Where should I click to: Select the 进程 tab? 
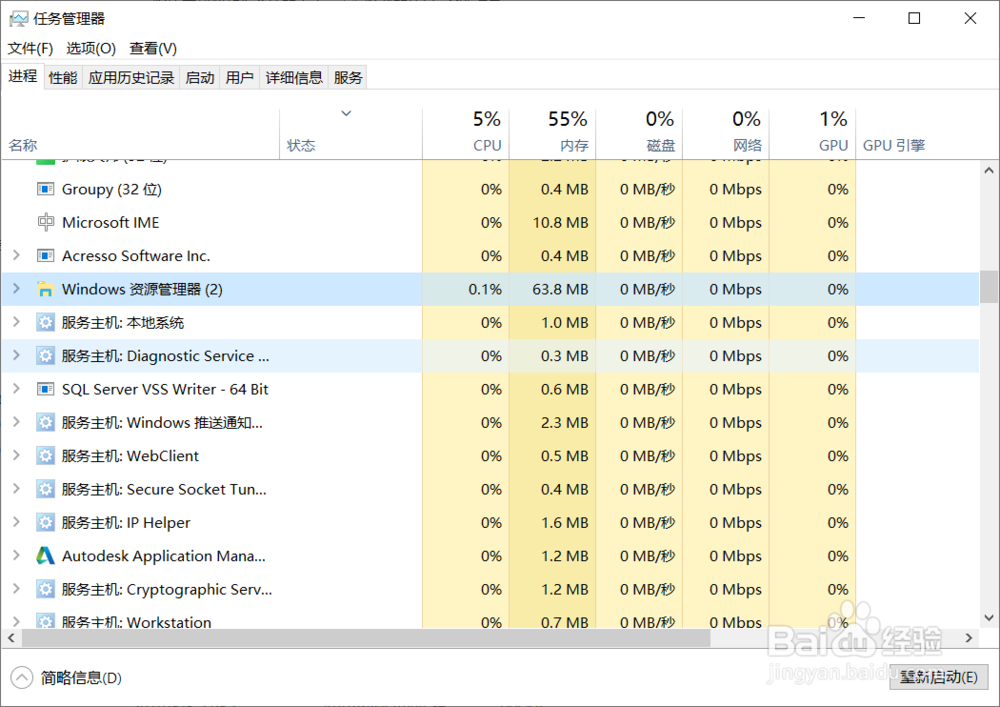click(x=23, y=77)
